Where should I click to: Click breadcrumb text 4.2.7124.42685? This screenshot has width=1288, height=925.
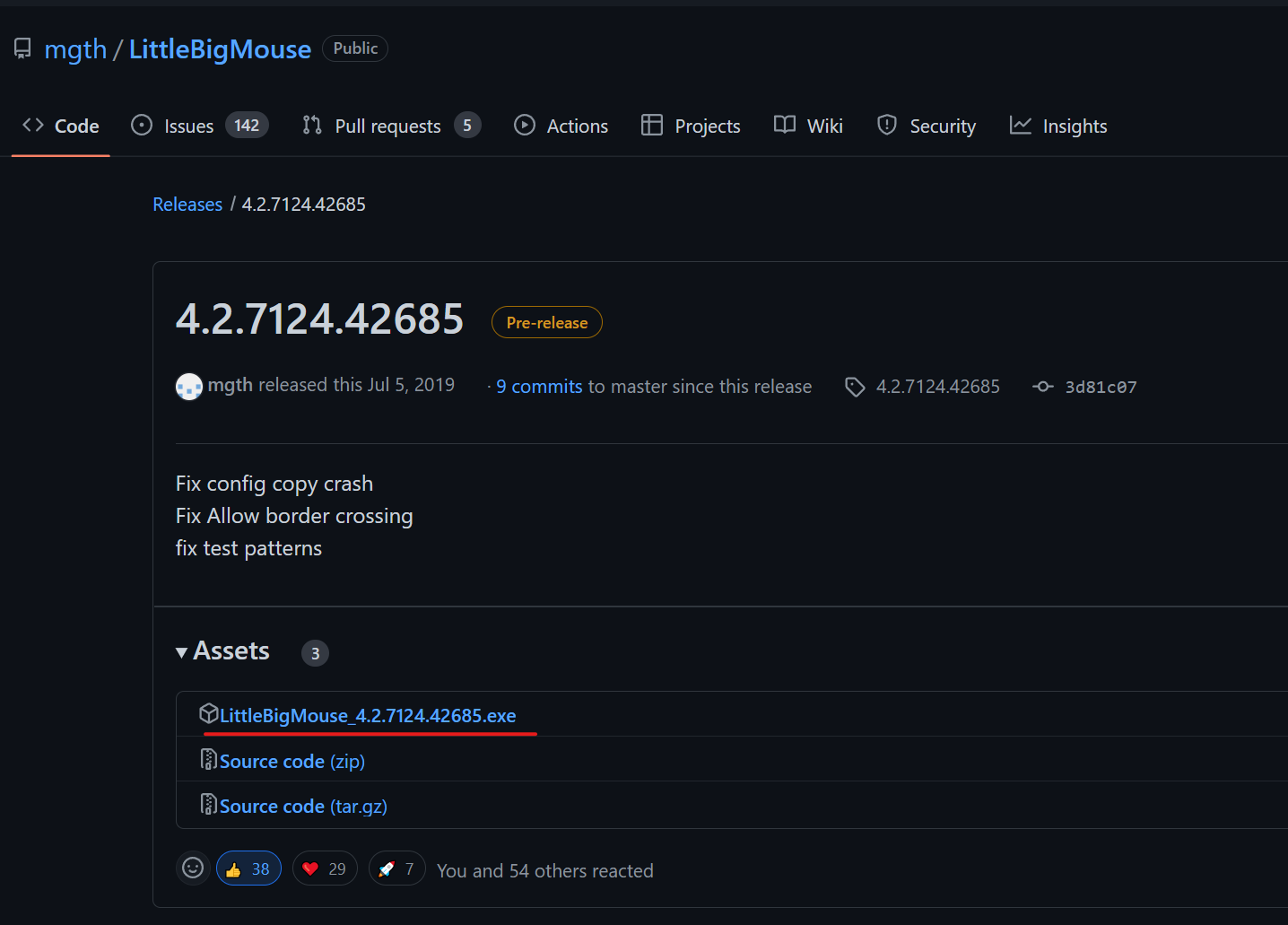click(304, 205)
